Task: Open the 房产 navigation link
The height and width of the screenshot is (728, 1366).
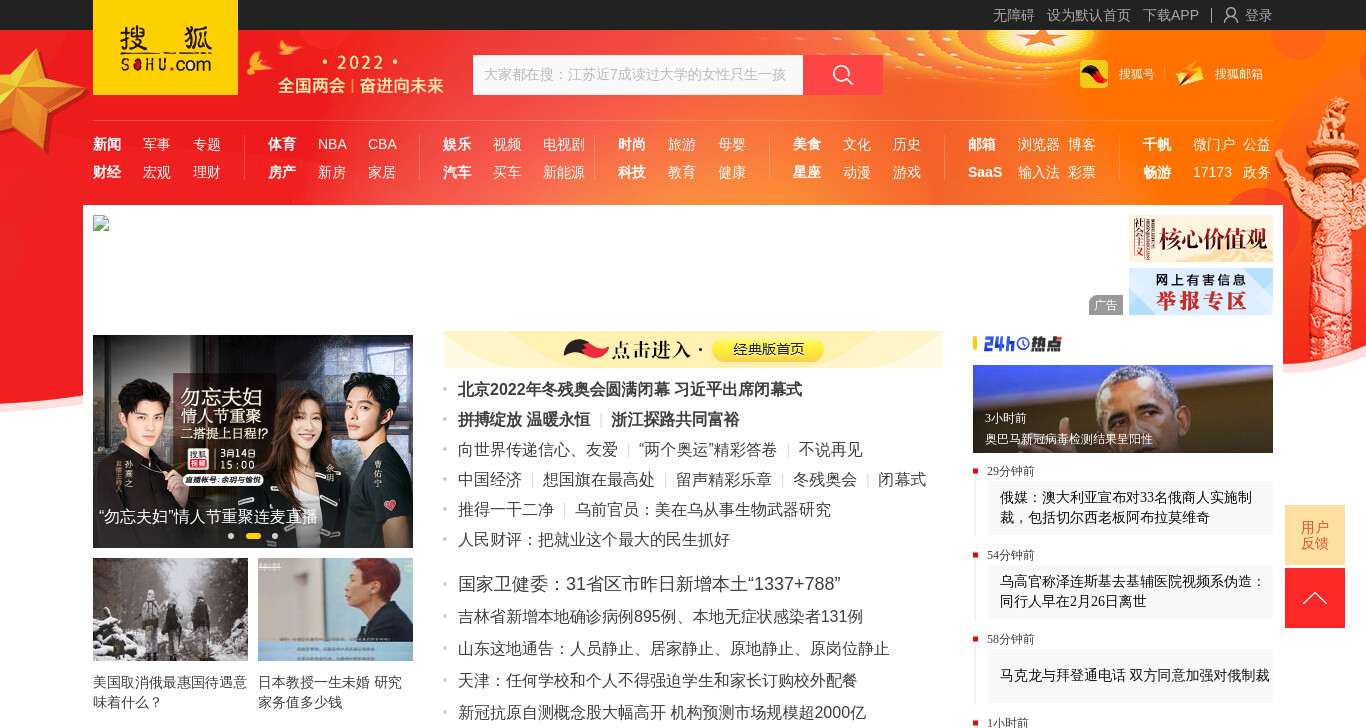Action: (282, 172)
